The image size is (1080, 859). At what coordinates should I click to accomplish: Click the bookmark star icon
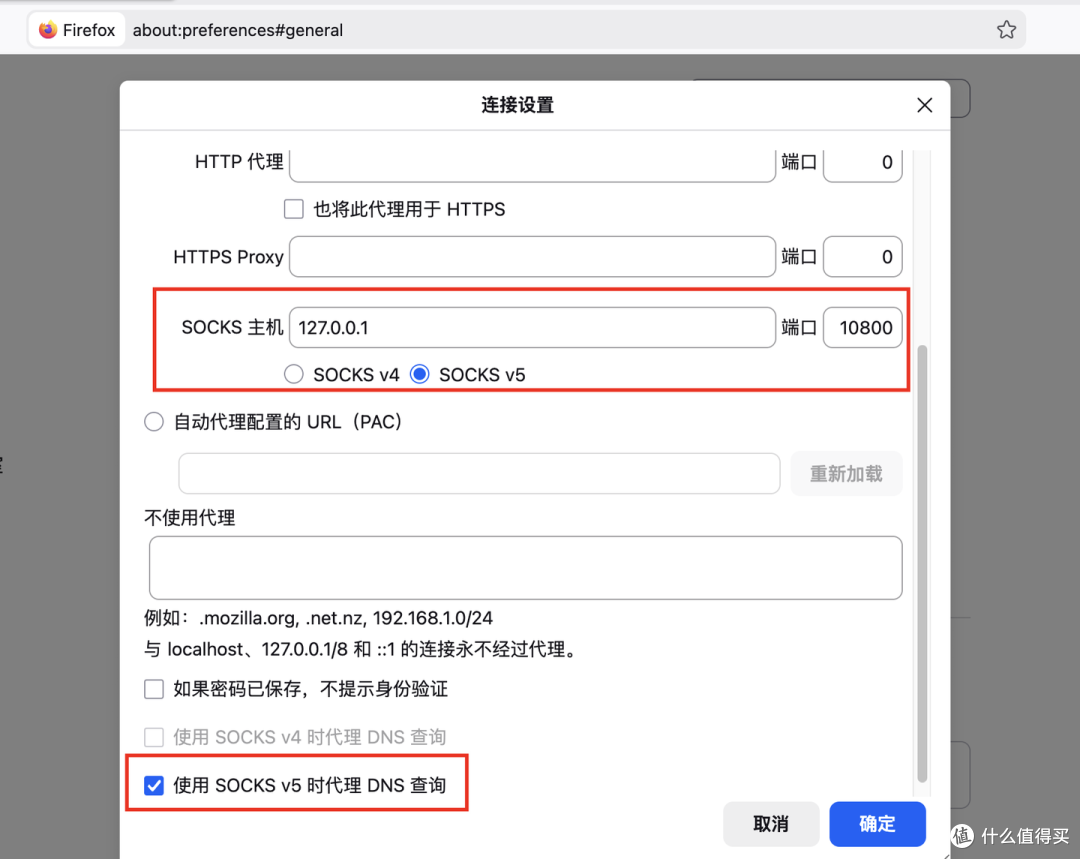[x=1006, y=30]
